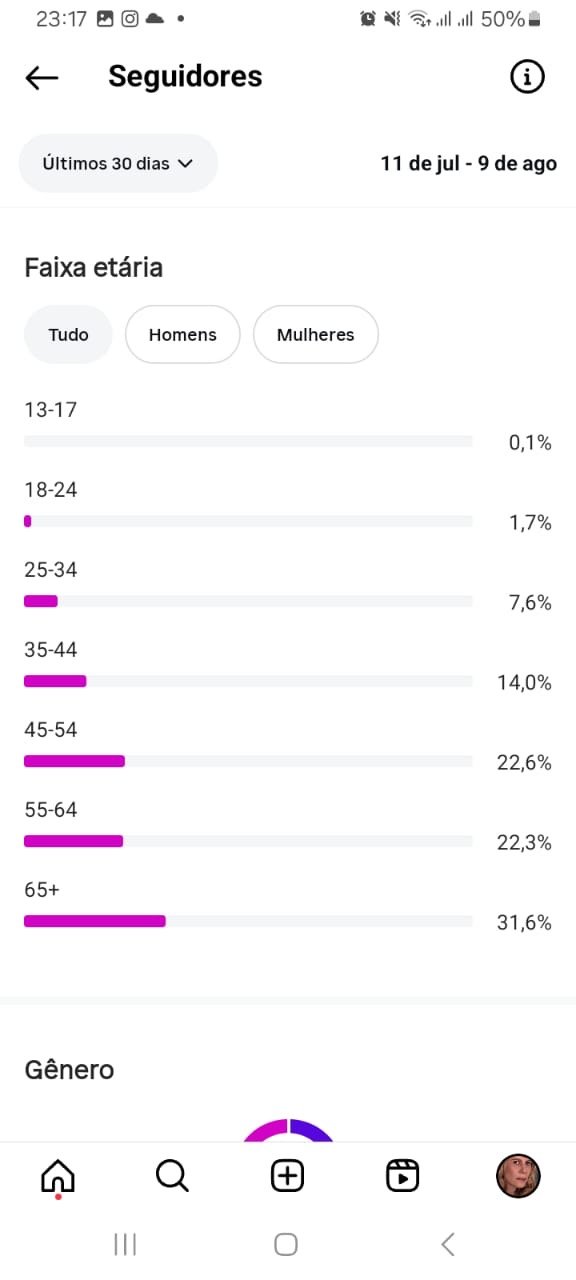
Task: Tap the back arrow icon
Action: (x=42, y=78)
